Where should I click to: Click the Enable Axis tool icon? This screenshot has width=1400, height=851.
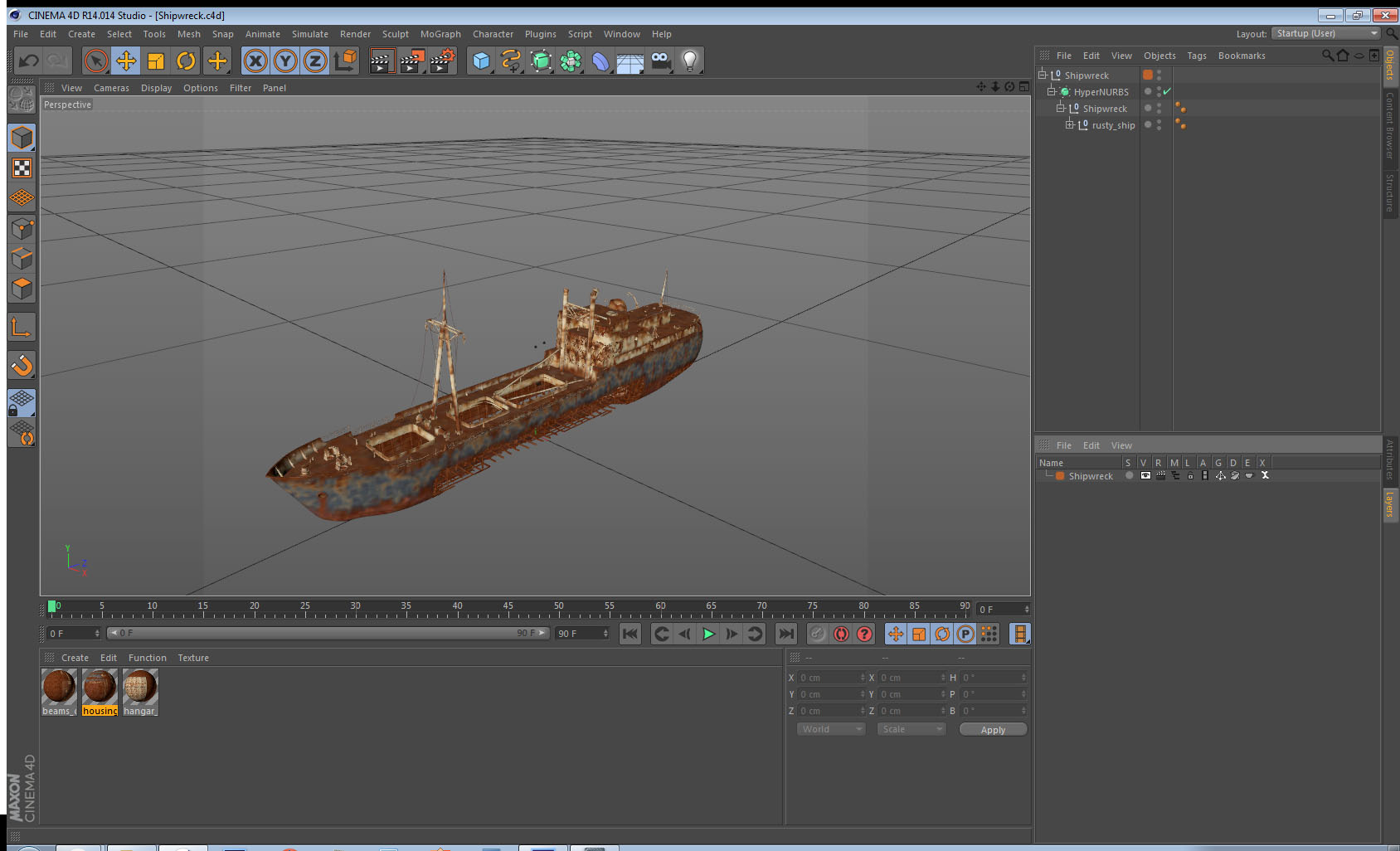tap(22, 327)
